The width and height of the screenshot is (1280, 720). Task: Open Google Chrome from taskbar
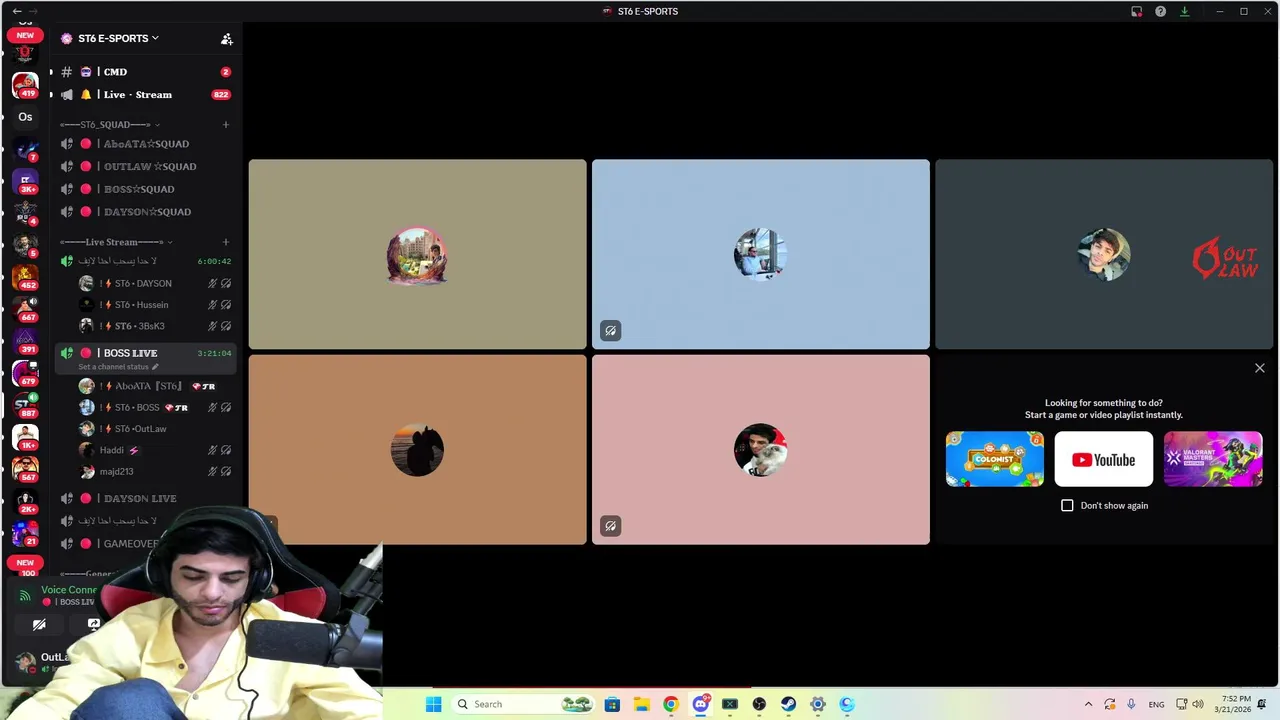pyautogui.click(x=671, y=704)
